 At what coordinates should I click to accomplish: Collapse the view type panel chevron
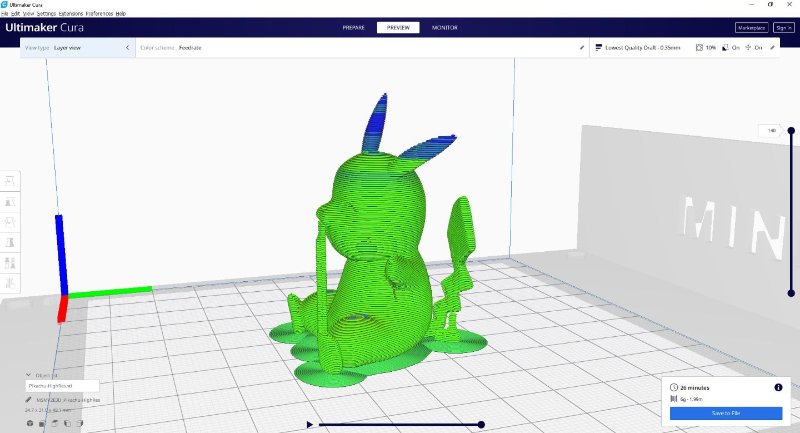(x=128, y=47)
